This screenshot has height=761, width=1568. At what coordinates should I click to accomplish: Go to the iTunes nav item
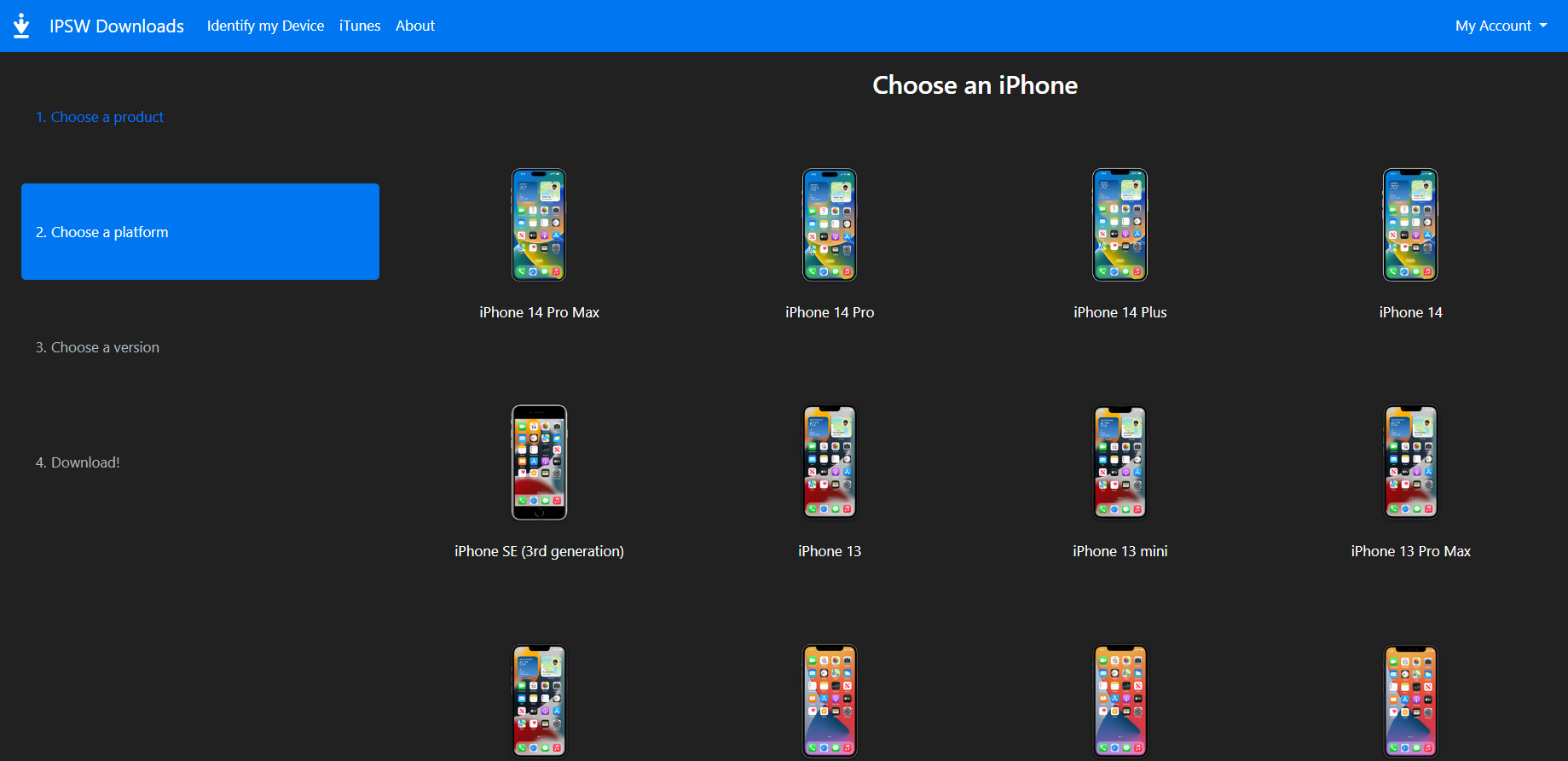(x=360, y=26)
